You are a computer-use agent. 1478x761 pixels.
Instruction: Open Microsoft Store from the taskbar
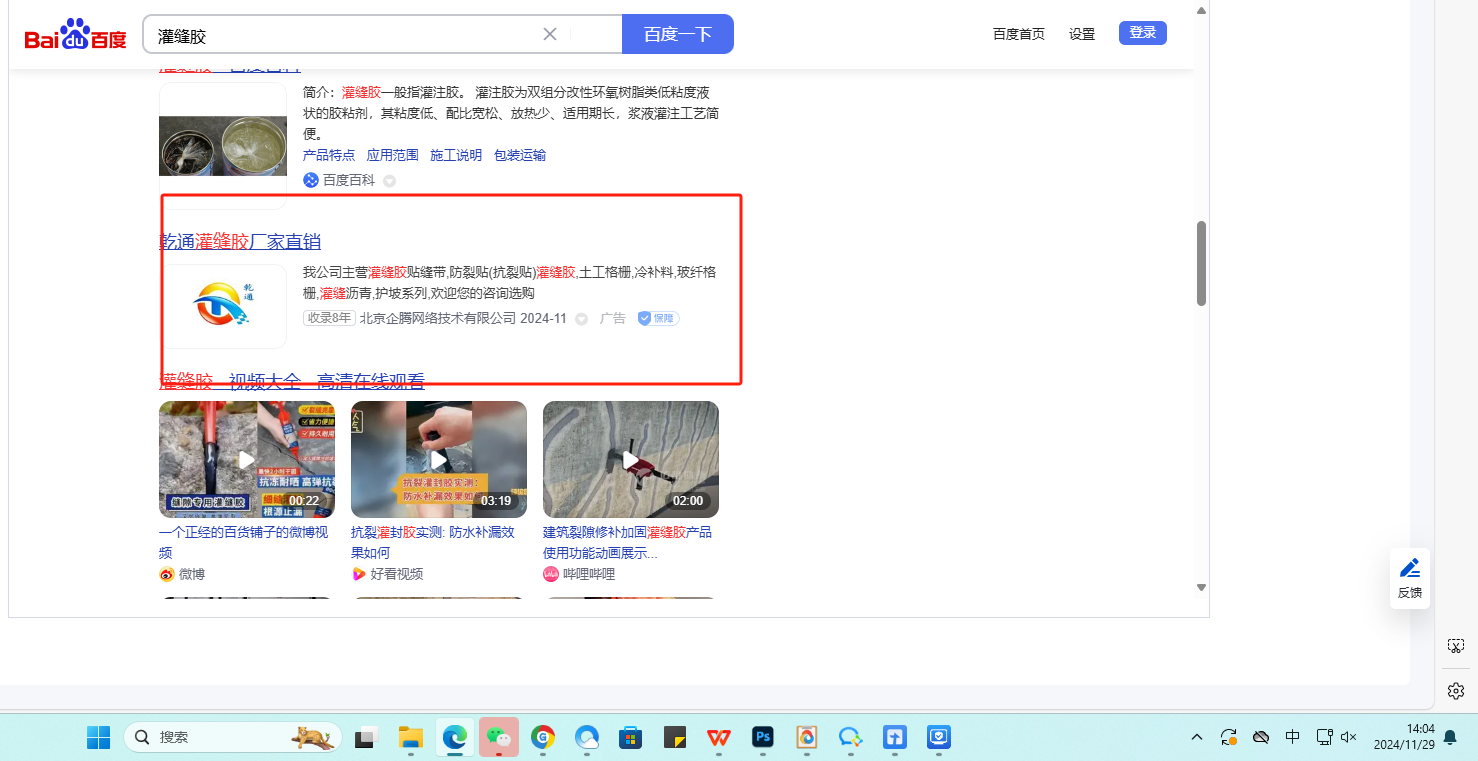click(x=630, y=738)
